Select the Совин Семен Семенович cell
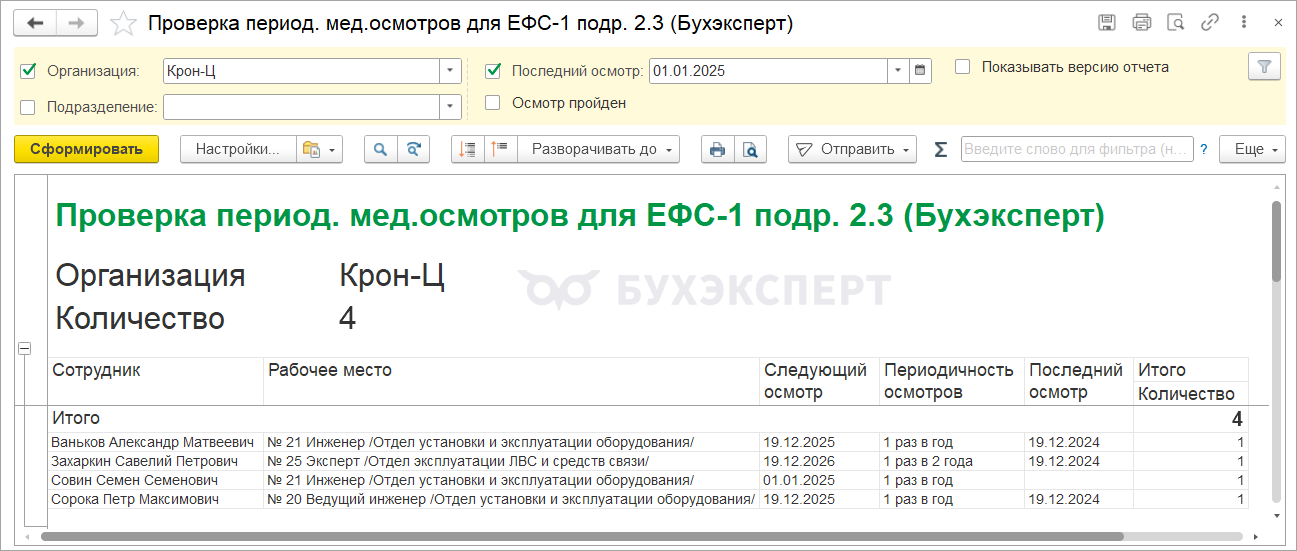The height and width of the screenshot is (551, 1297). click(156, 480)
